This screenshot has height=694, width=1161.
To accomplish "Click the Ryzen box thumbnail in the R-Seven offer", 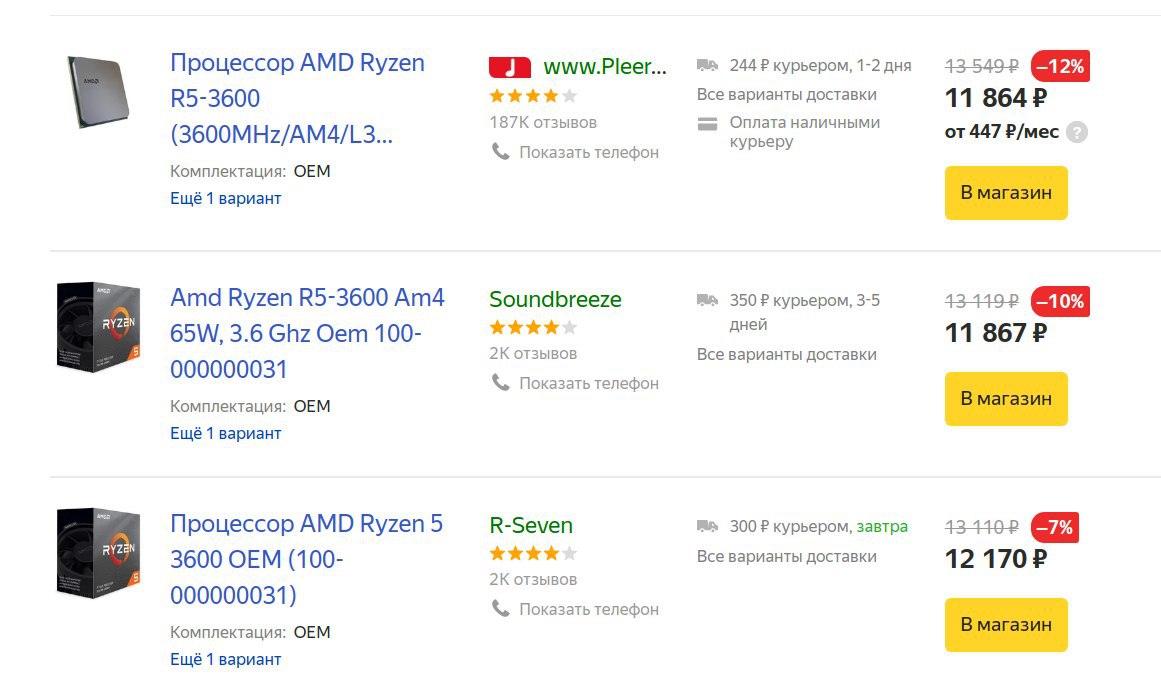I will point(98,553).
